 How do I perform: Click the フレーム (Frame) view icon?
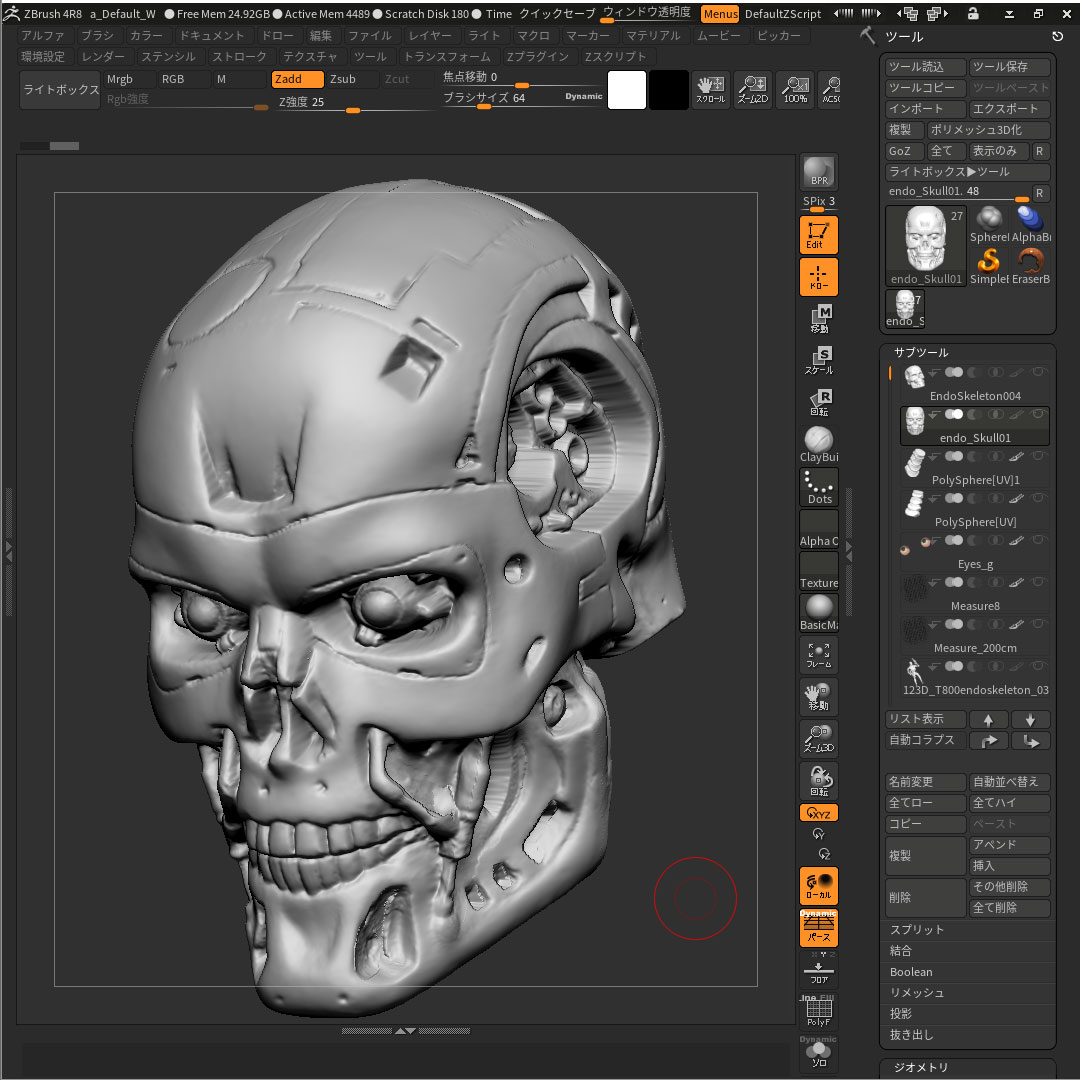(x=818, y=655)
